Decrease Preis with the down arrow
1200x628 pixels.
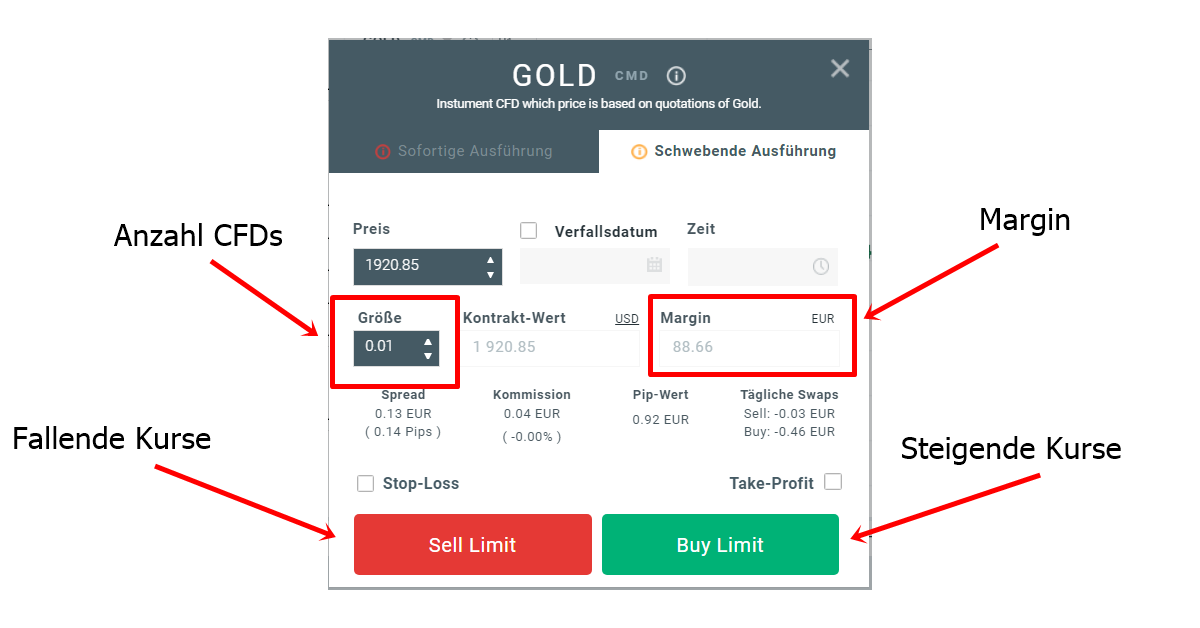click(x=490, y=274)
